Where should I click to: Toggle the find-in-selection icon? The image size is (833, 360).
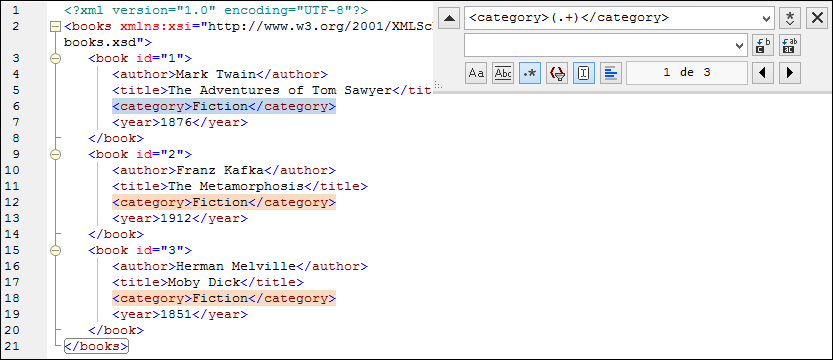(x=584, y=73)
